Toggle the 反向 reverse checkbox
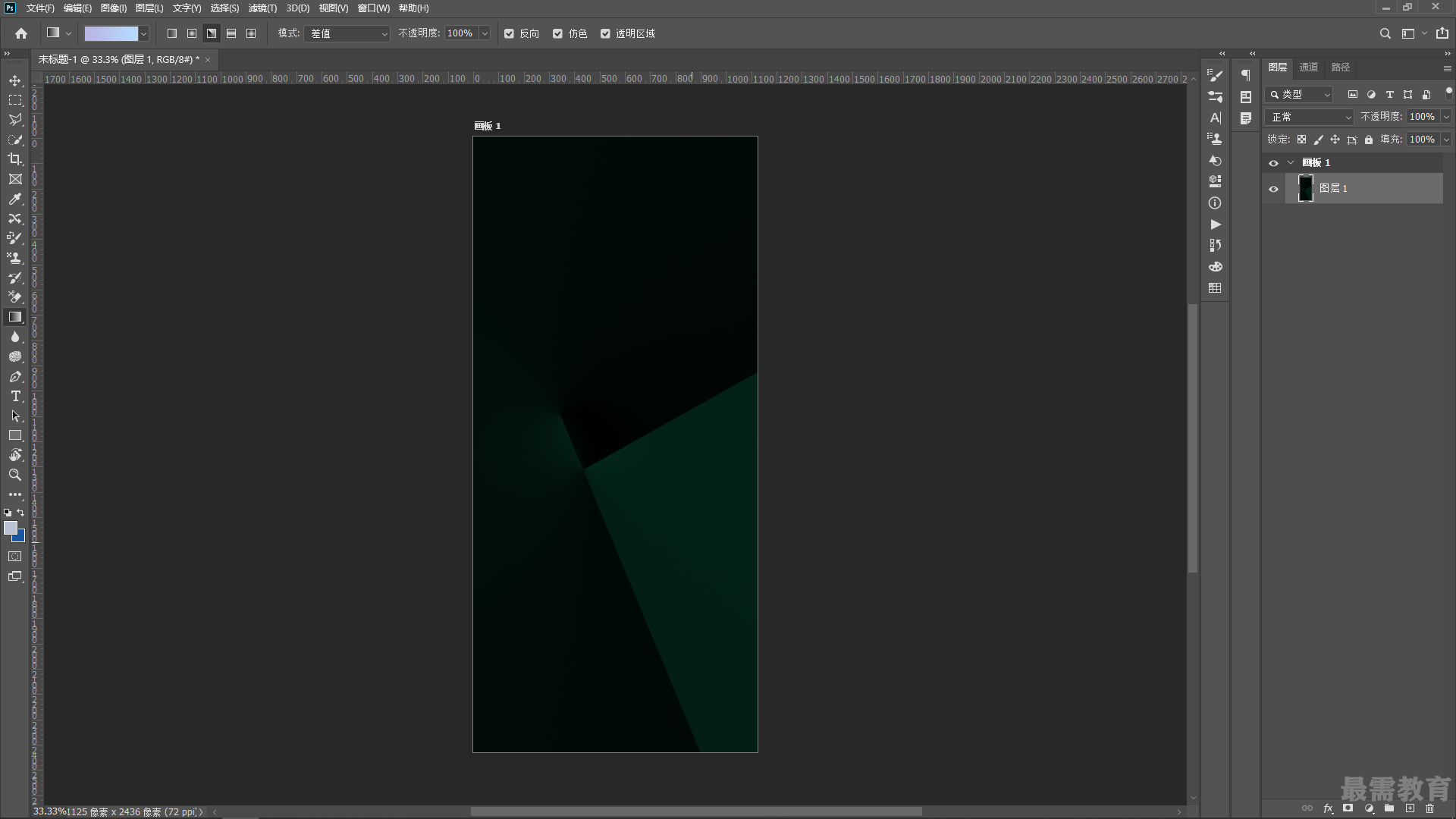Screen dimensions: 1456x819 point(509,33)
